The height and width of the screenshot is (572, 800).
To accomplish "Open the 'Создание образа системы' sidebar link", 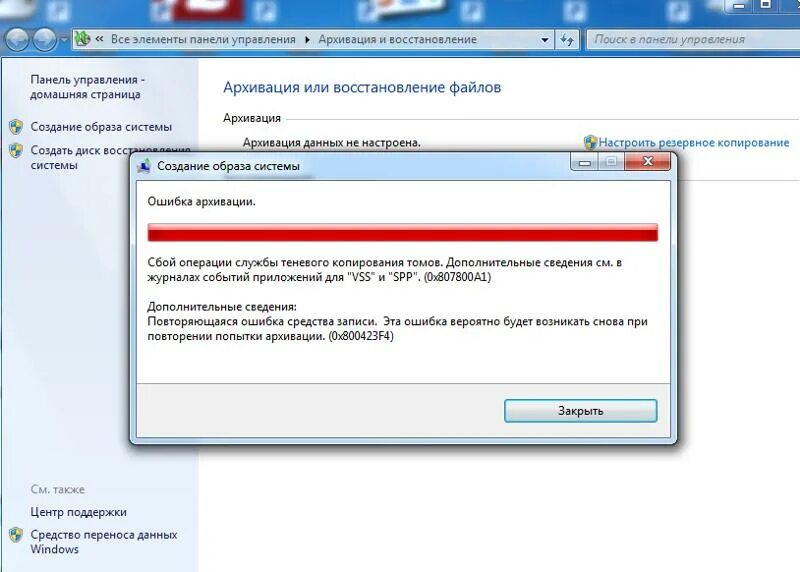I will (101, 127).
